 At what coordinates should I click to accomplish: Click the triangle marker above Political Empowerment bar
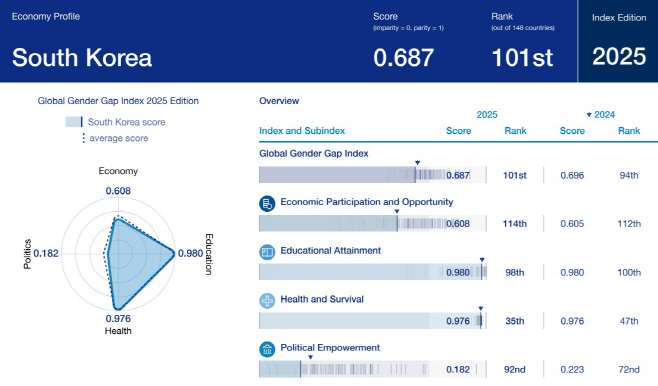pos(311,357)
